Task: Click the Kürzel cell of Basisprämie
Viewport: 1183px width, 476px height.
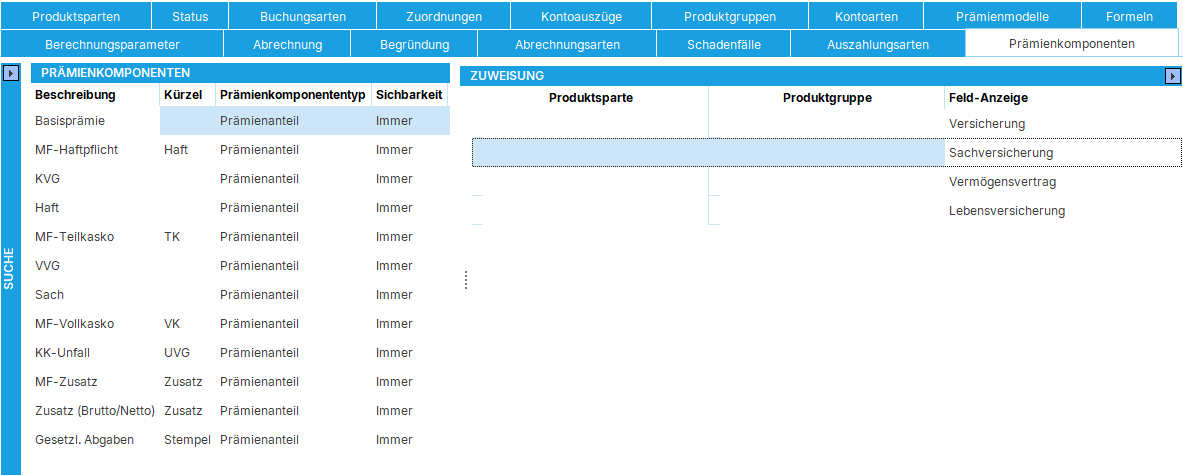Action: click(x=187, y=121)
